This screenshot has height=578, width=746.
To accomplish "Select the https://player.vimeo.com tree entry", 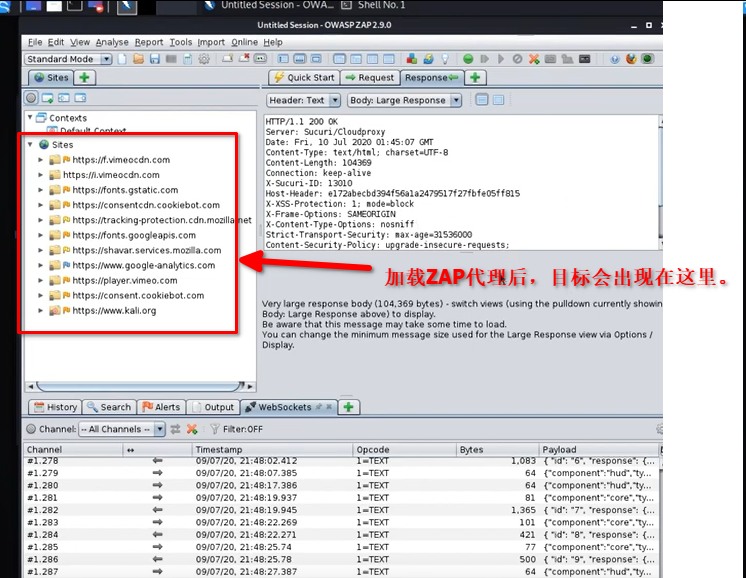I will (125, 281).
